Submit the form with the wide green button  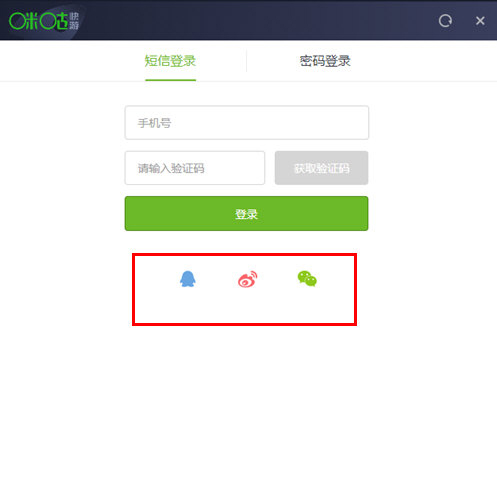pyautogui.click(x=247, y=213)
